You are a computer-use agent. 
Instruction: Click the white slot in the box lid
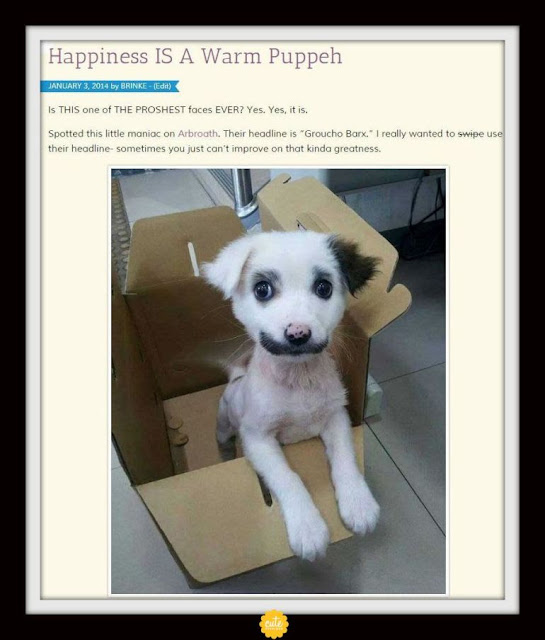coord(194,259)
